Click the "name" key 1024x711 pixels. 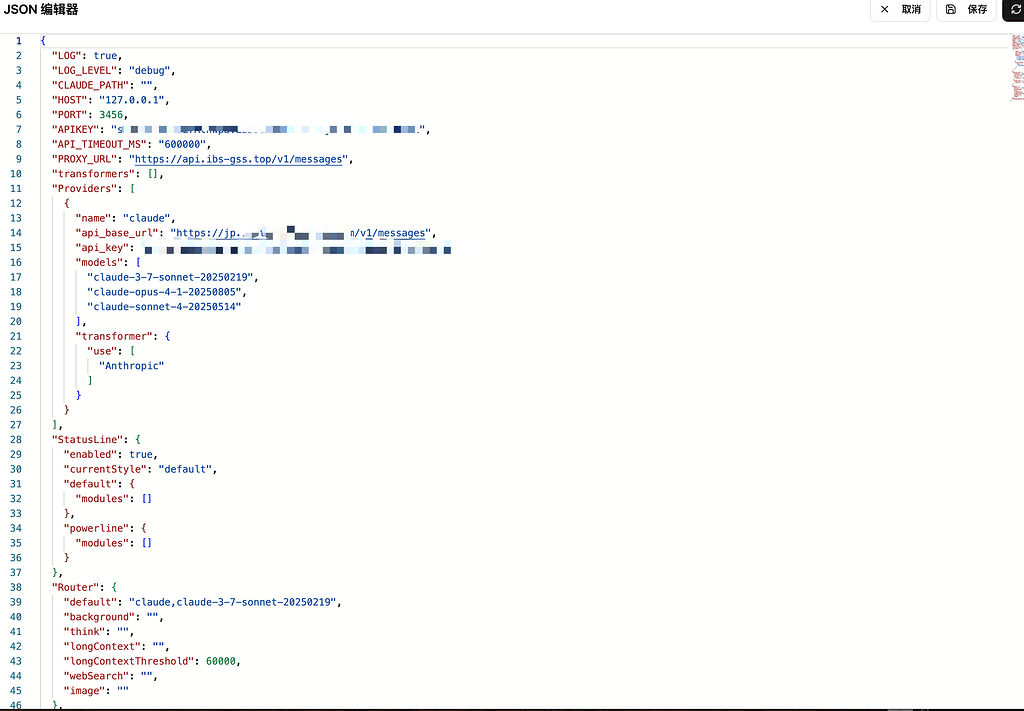tap(93, 218)
